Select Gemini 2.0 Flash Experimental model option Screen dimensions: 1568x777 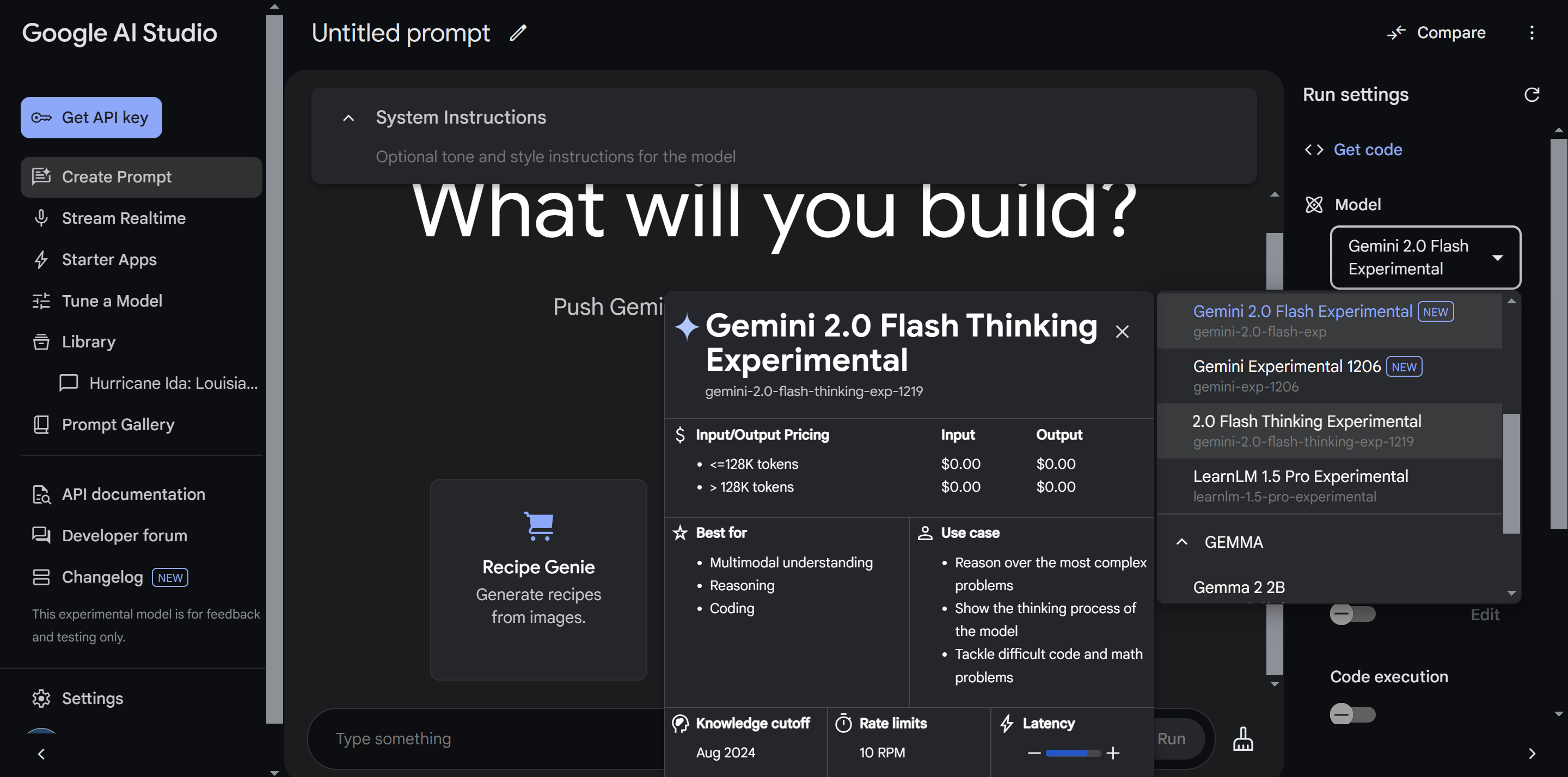(1330, 321)
